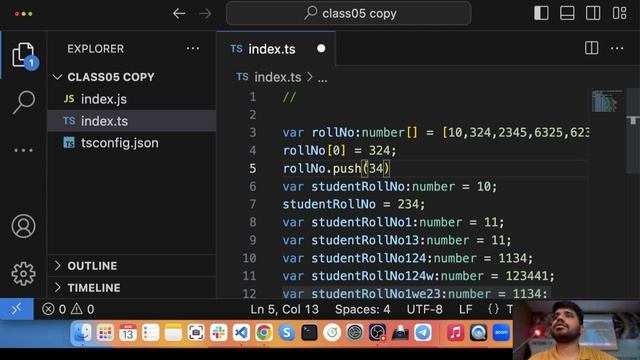Screen dimensions: 640x360
Task: Open Telegram from the dock
Action: (x=423, y=333)
